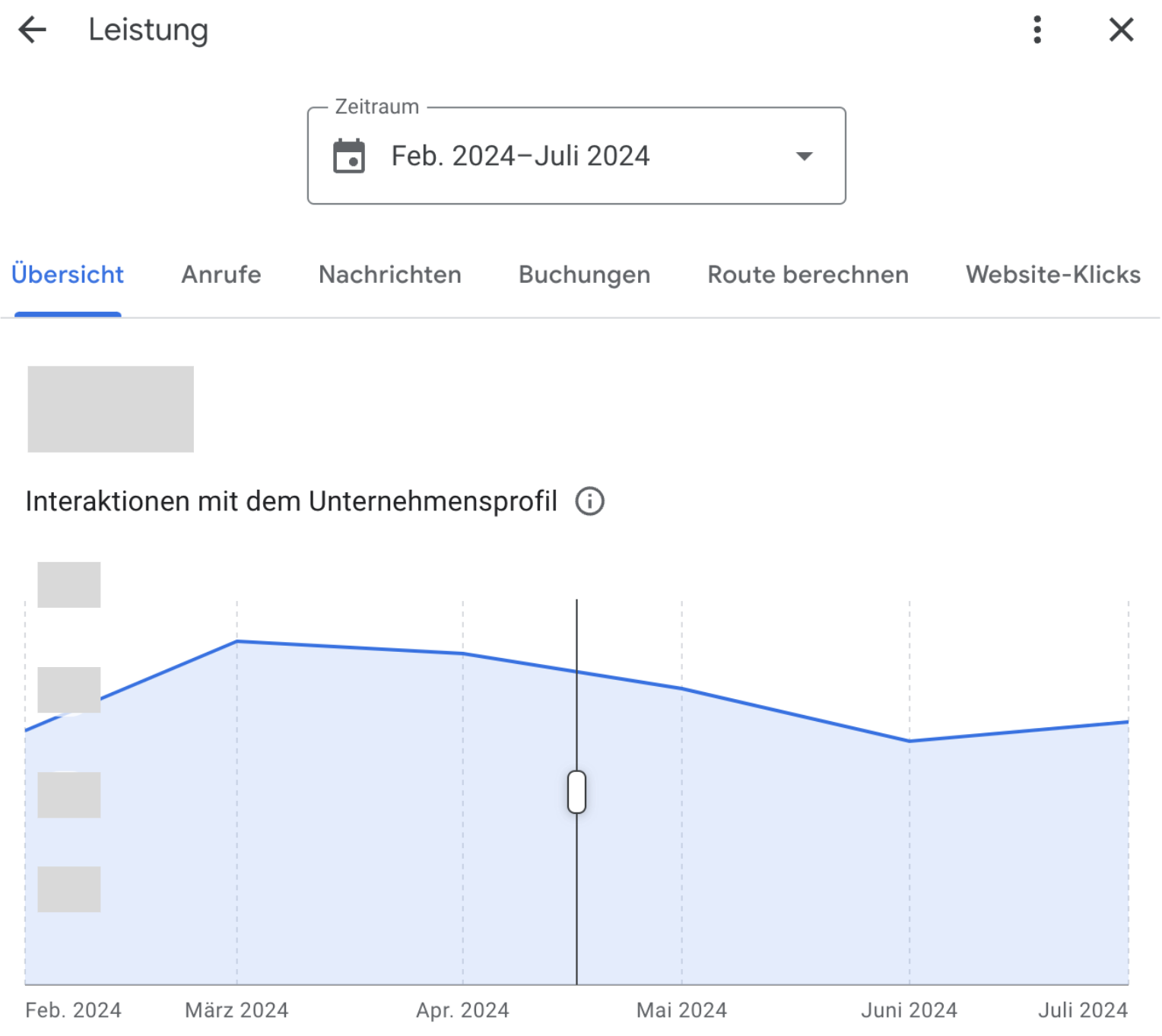Expand the Zeitraum dropdown arrow
The height and width of the screenshot is (1036, 1162).
(804, 156)
